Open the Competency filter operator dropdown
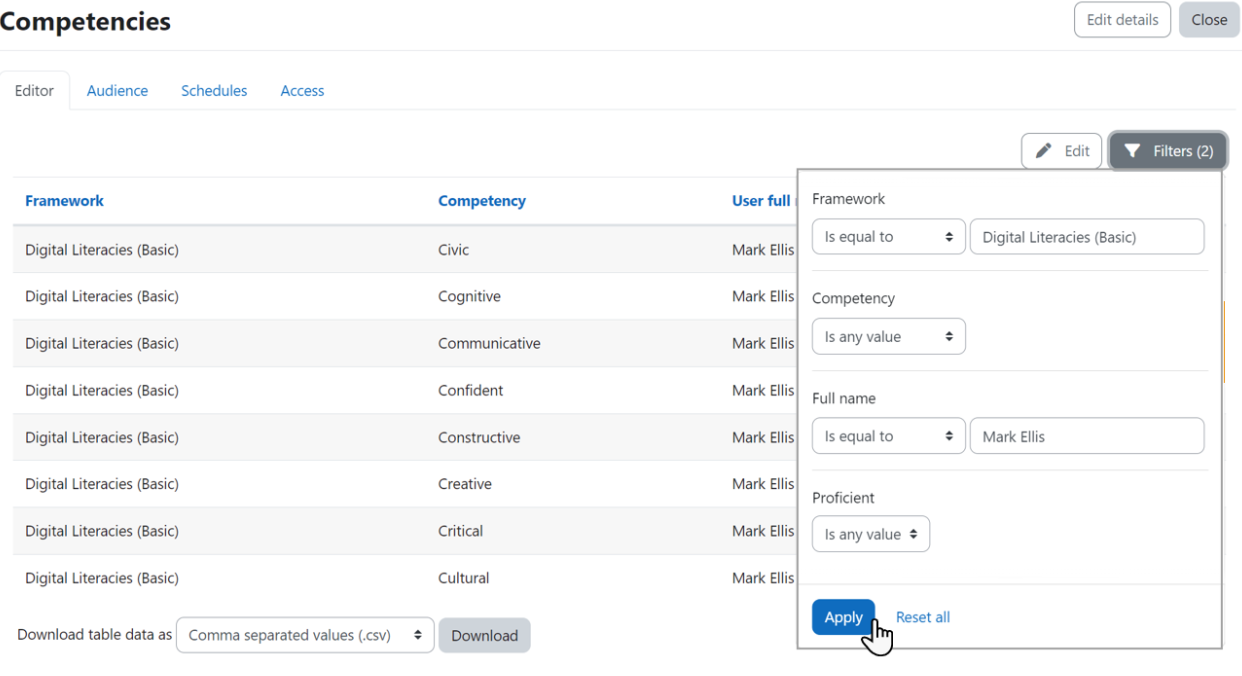The image size is (1242, 676). (x=888, y=337)
